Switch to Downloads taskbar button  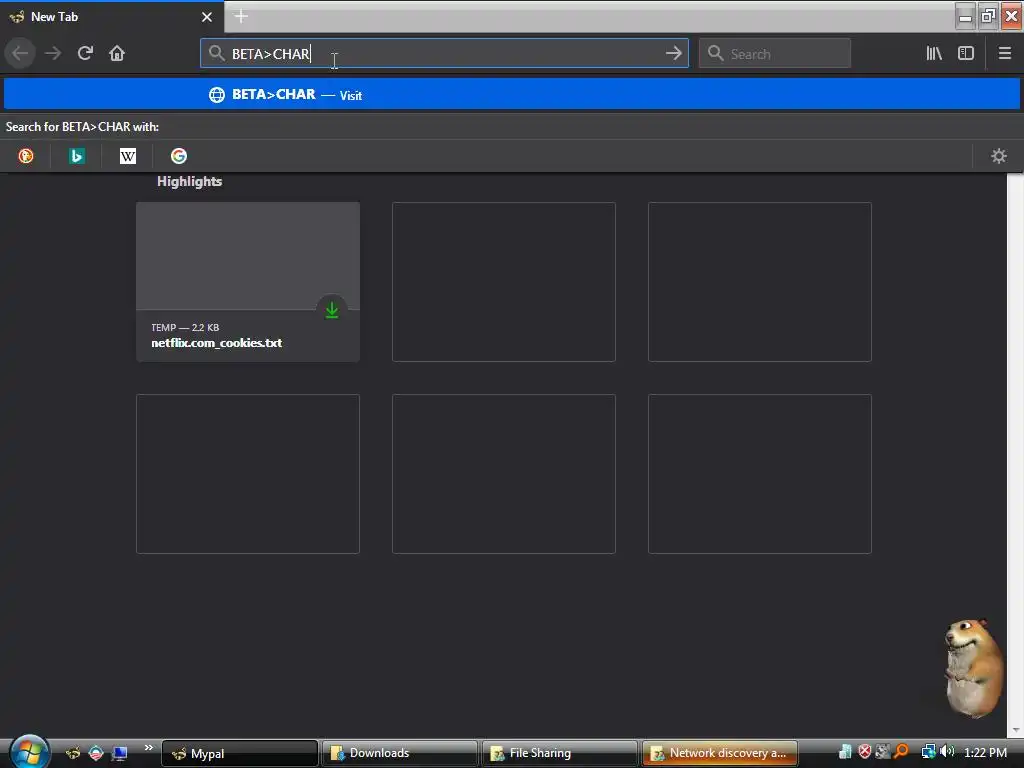click(x=400, y=753)
